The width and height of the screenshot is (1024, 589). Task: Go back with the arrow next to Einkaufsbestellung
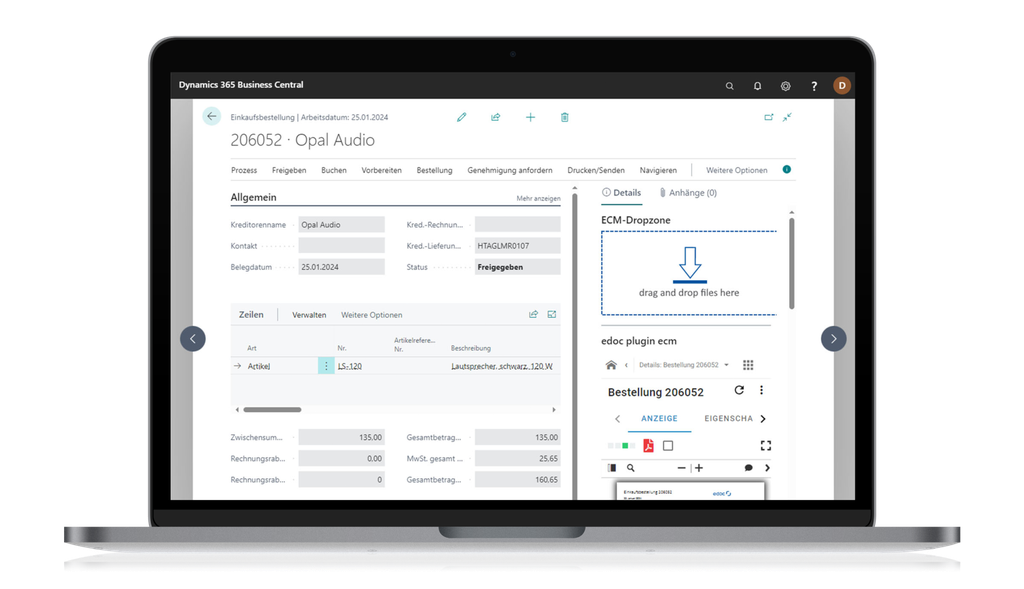[212, 116]
